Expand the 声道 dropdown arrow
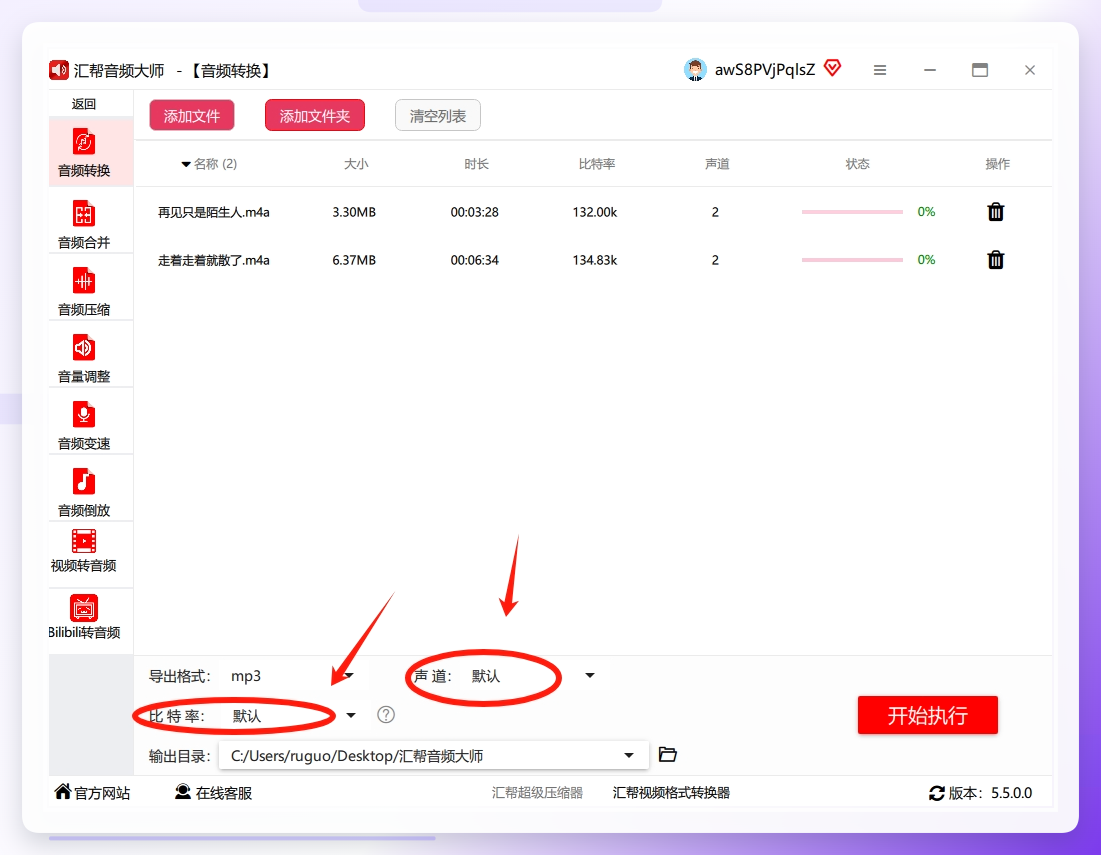 point(590,675)
